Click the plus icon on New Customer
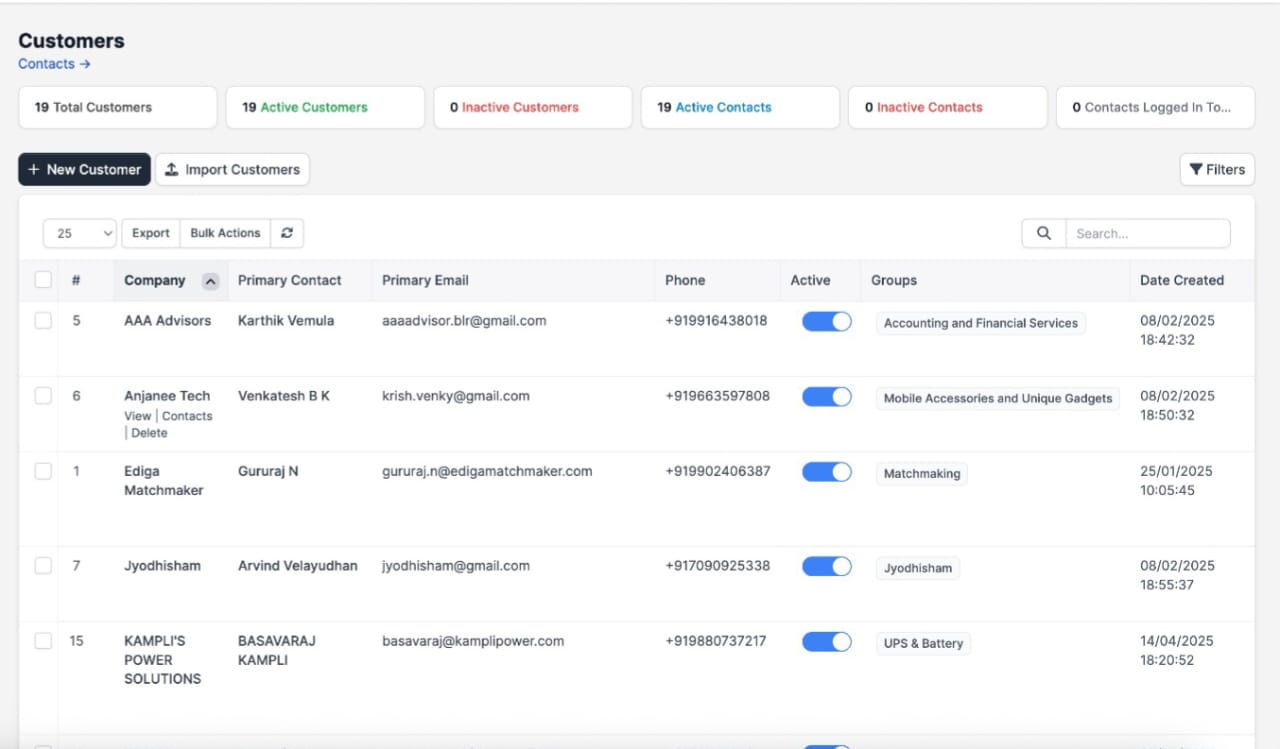 (x=34, y=170)
